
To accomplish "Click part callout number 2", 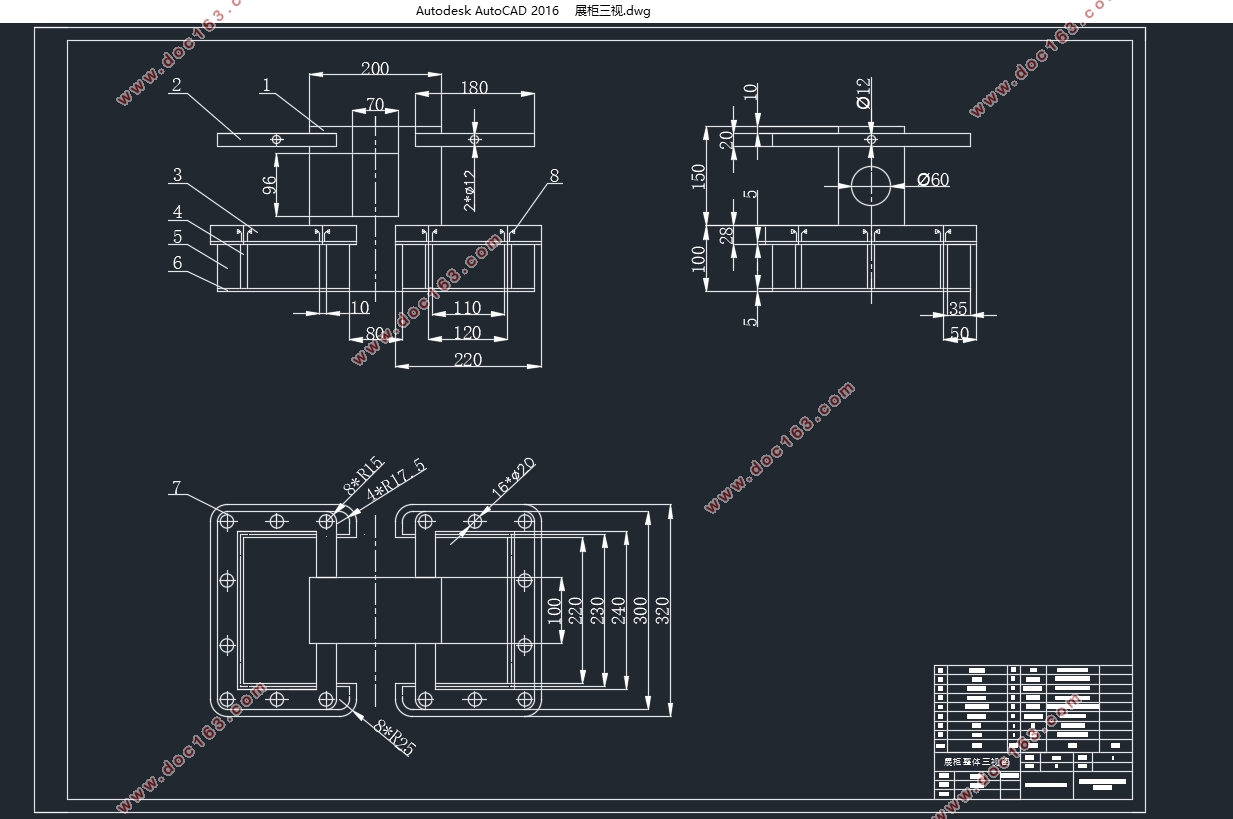I will point(176,85).
